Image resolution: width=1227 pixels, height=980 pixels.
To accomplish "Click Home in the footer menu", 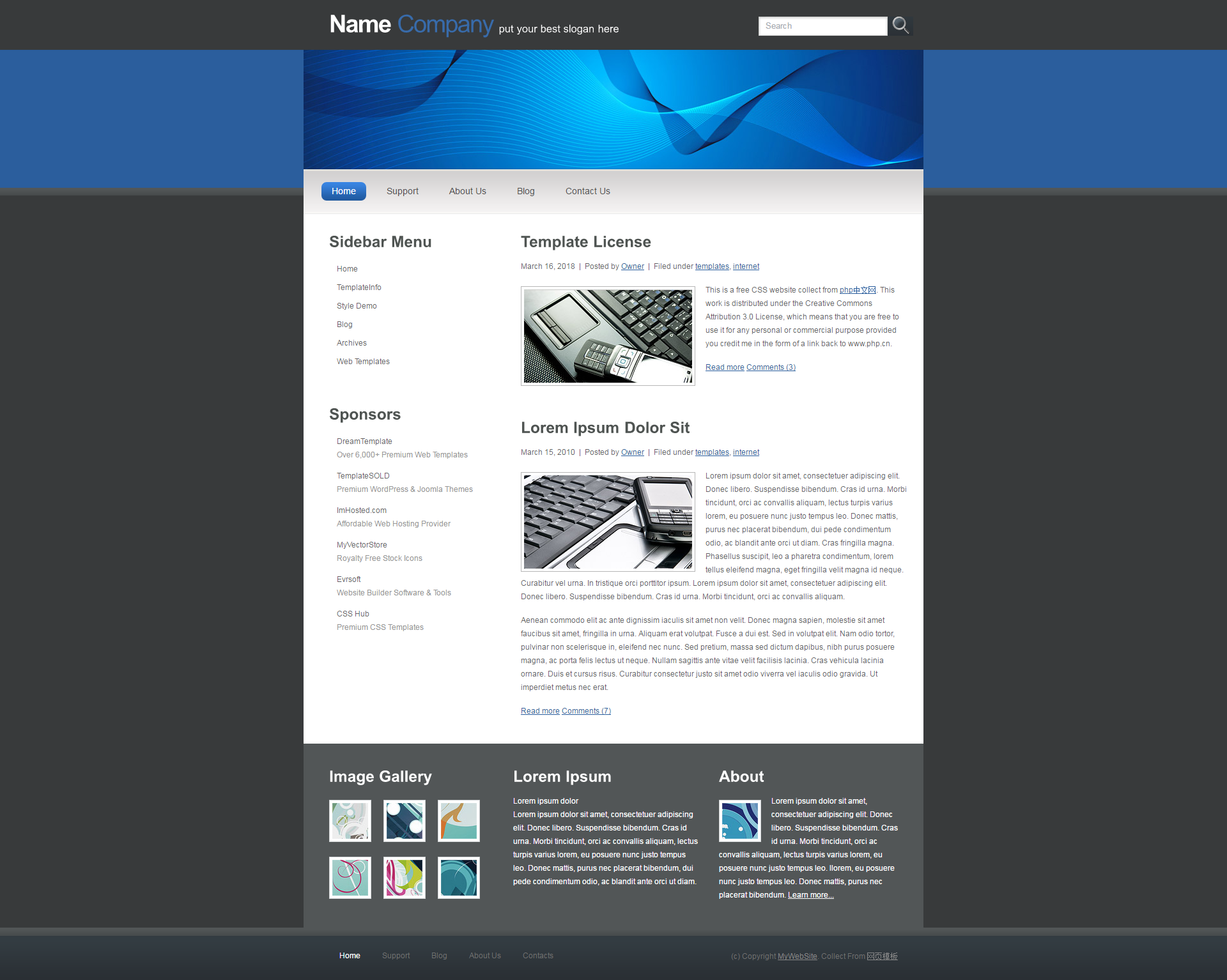I will 350,956.
